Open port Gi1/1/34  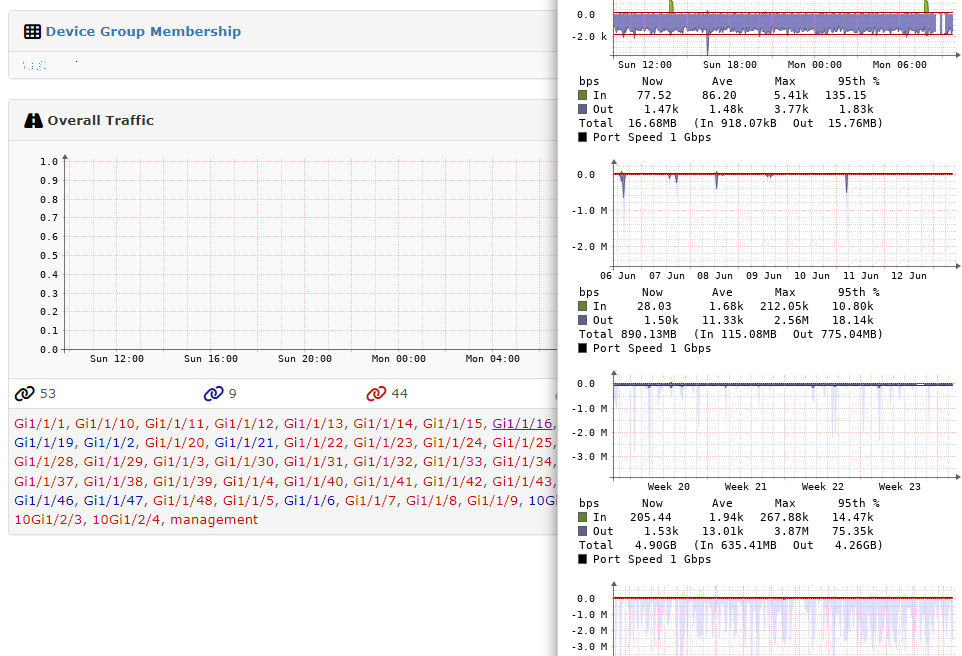522,461
